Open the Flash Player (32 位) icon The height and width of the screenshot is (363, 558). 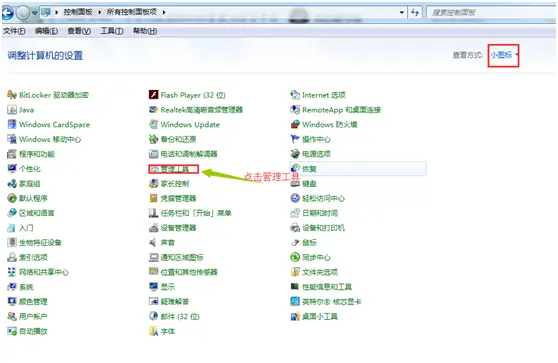(x=153, y=95)
